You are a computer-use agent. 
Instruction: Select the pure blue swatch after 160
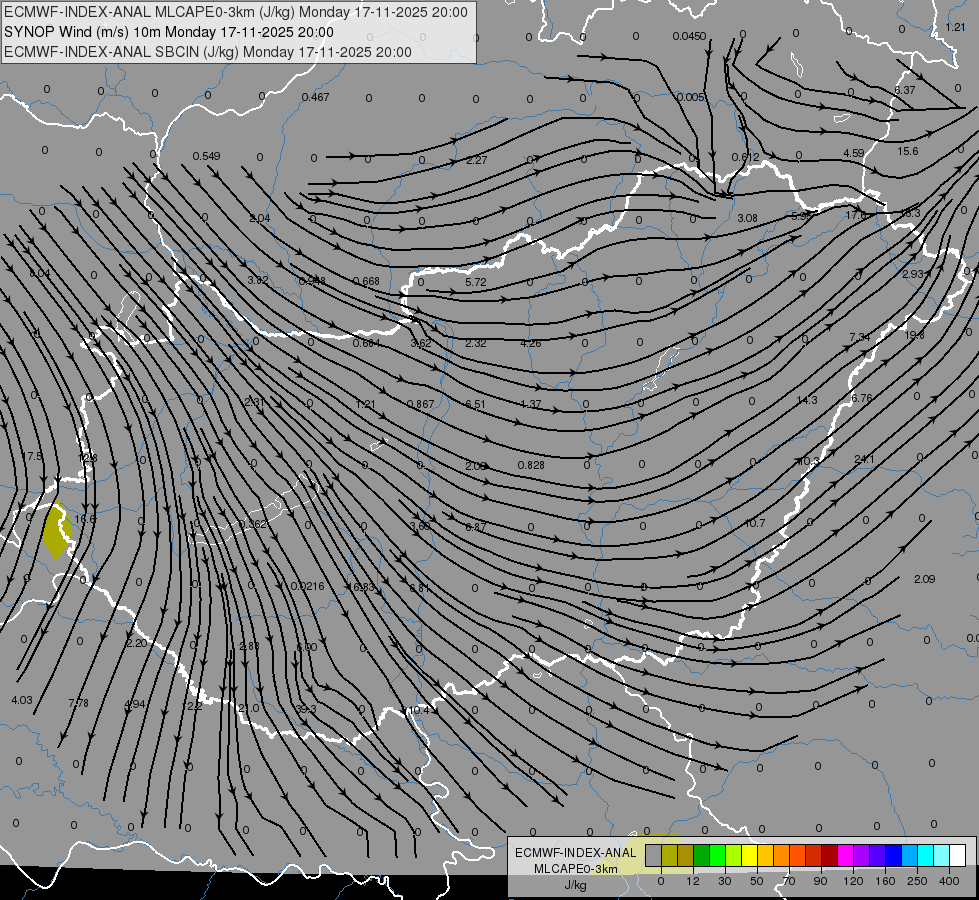894,855
